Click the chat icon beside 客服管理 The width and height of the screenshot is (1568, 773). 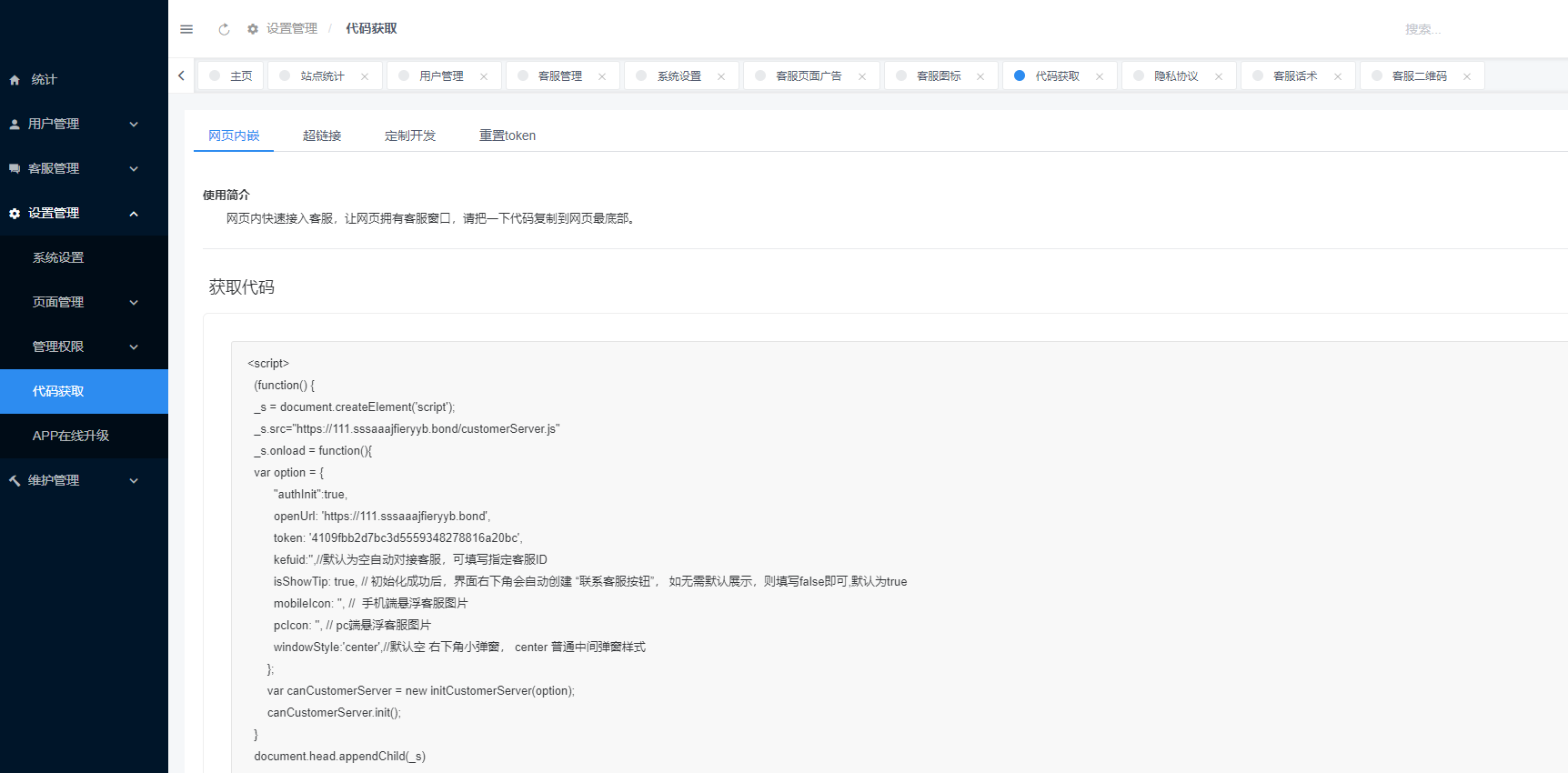click(x=15, y=169)
